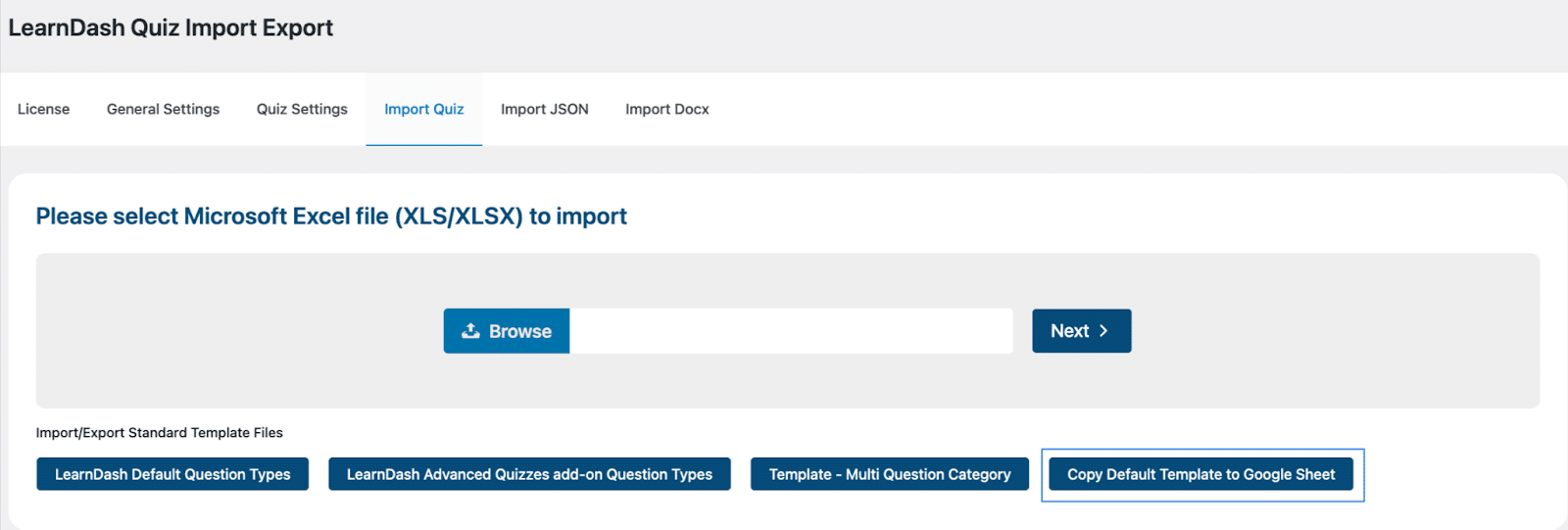
Task: Click the upload icon in Browse button
Action: pos(470,331)
